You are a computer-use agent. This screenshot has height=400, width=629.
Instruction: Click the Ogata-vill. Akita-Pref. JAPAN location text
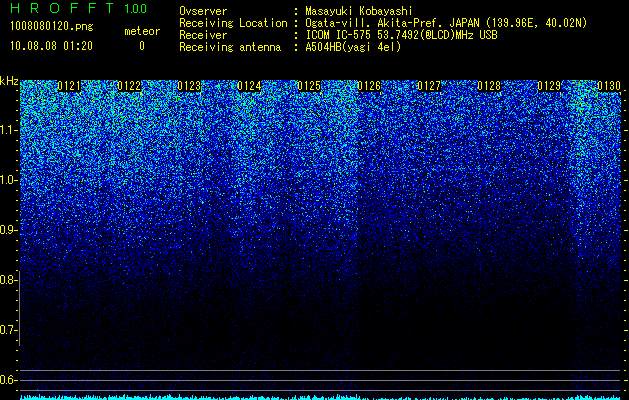[446, 23]
